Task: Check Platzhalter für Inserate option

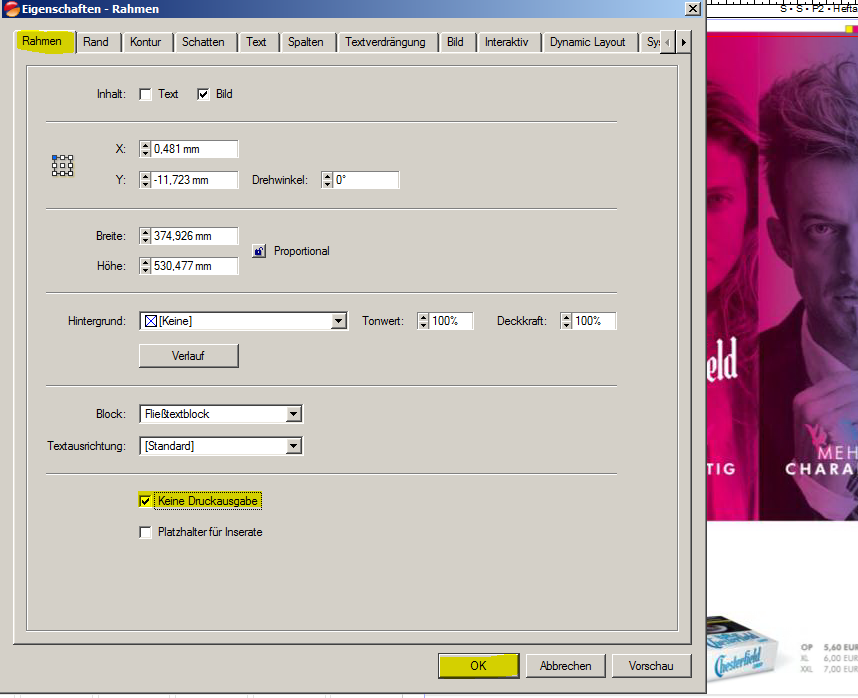Action: click(x=146, y=532)
